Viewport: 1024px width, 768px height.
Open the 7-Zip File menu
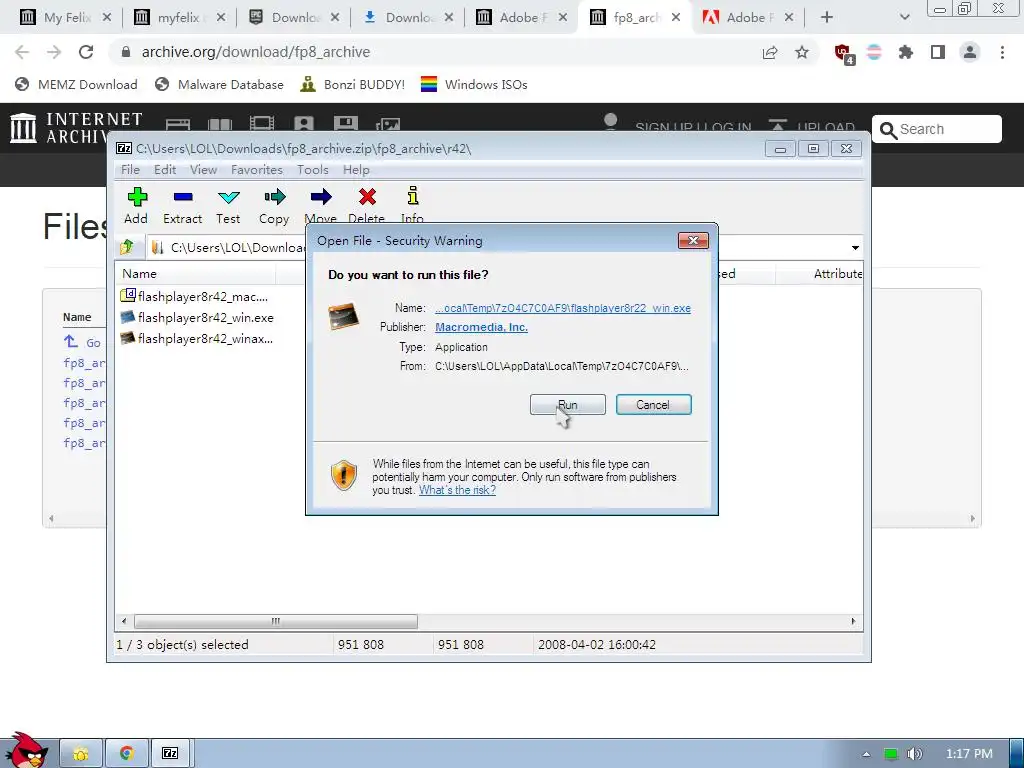coord(130,170)
